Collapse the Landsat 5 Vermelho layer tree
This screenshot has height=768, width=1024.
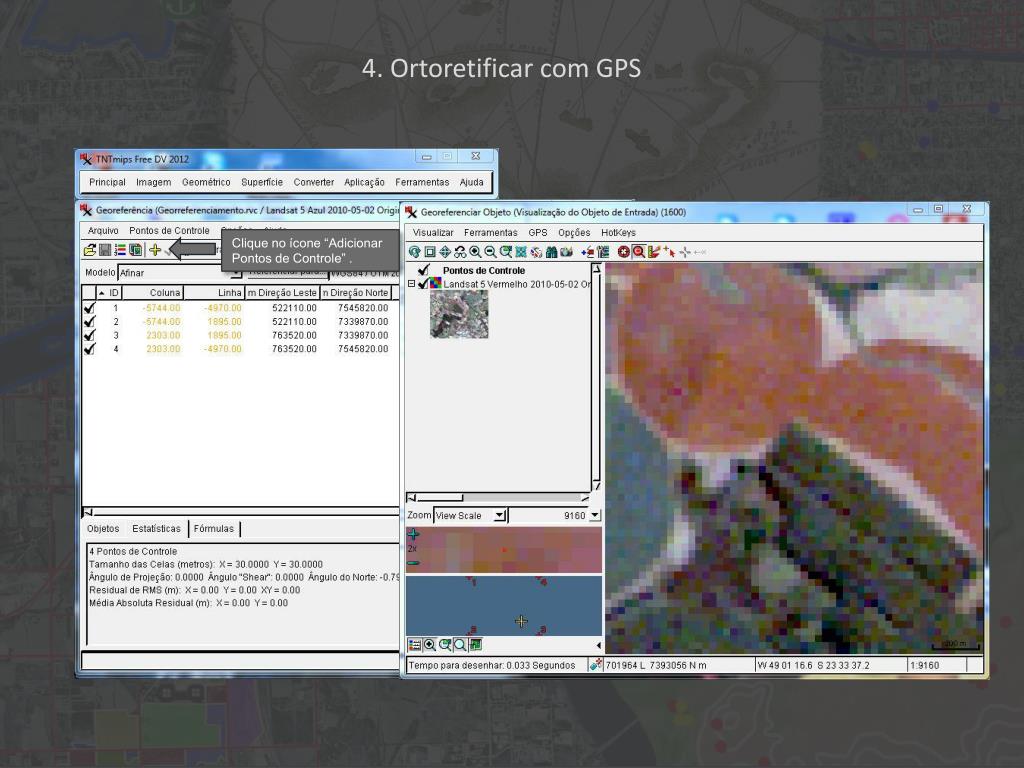coord(411,284)
